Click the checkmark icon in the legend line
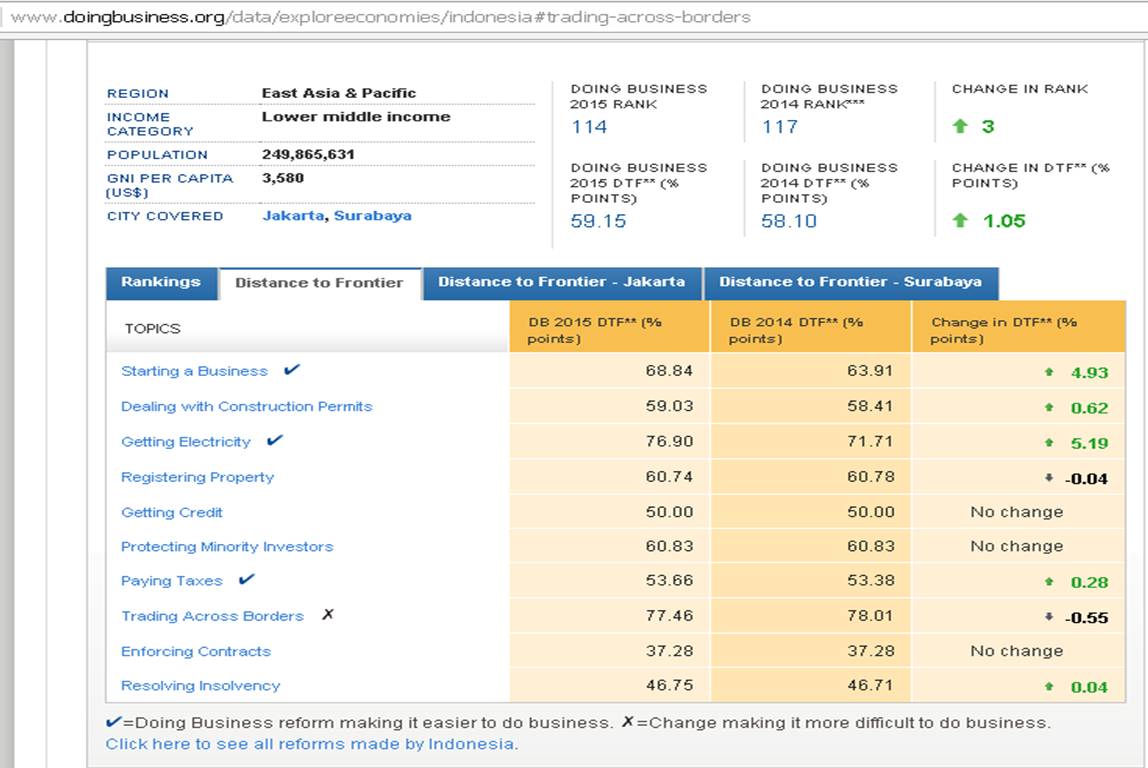This screenshot has height=768, width=1148. pos(113,722)
